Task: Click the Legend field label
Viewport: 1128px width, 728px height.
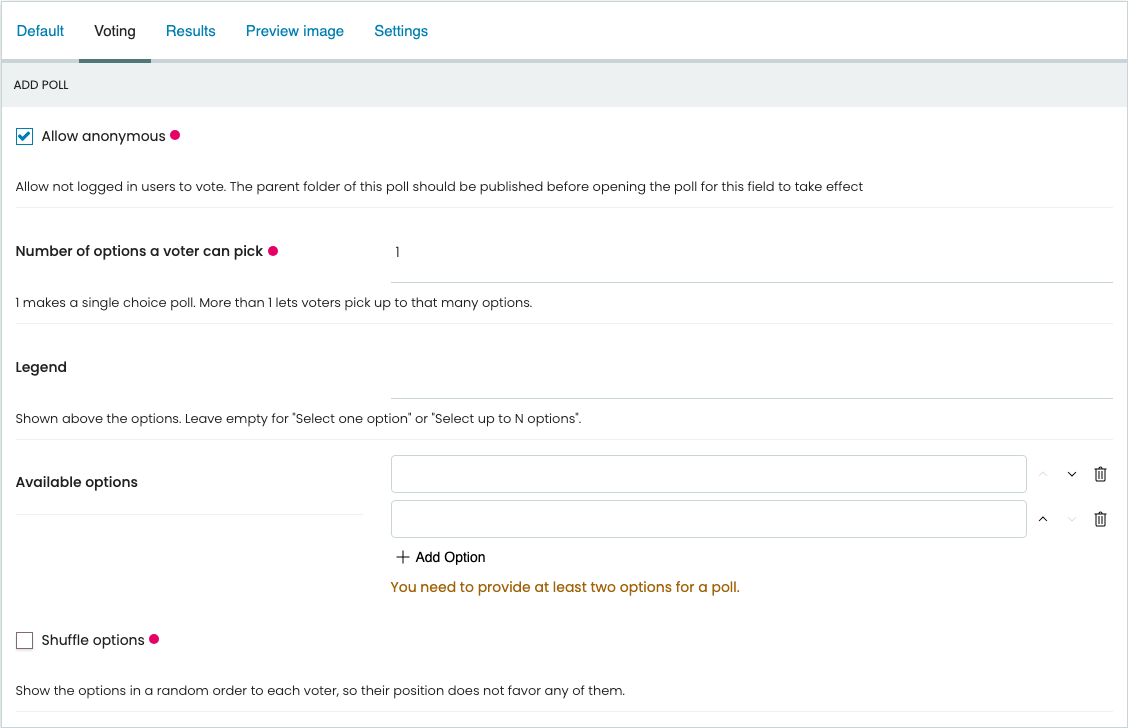Action: [x=41, y=367]
